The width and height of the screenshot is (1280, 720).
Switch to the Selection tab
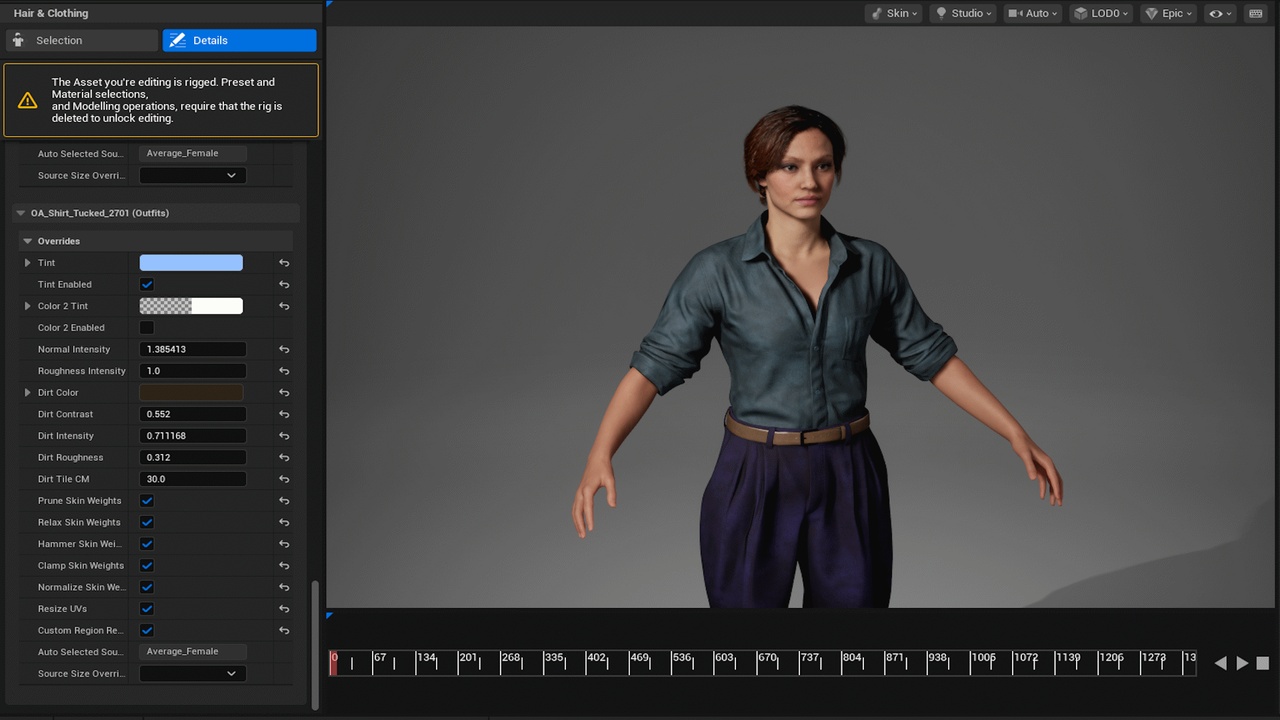point(83,40)
